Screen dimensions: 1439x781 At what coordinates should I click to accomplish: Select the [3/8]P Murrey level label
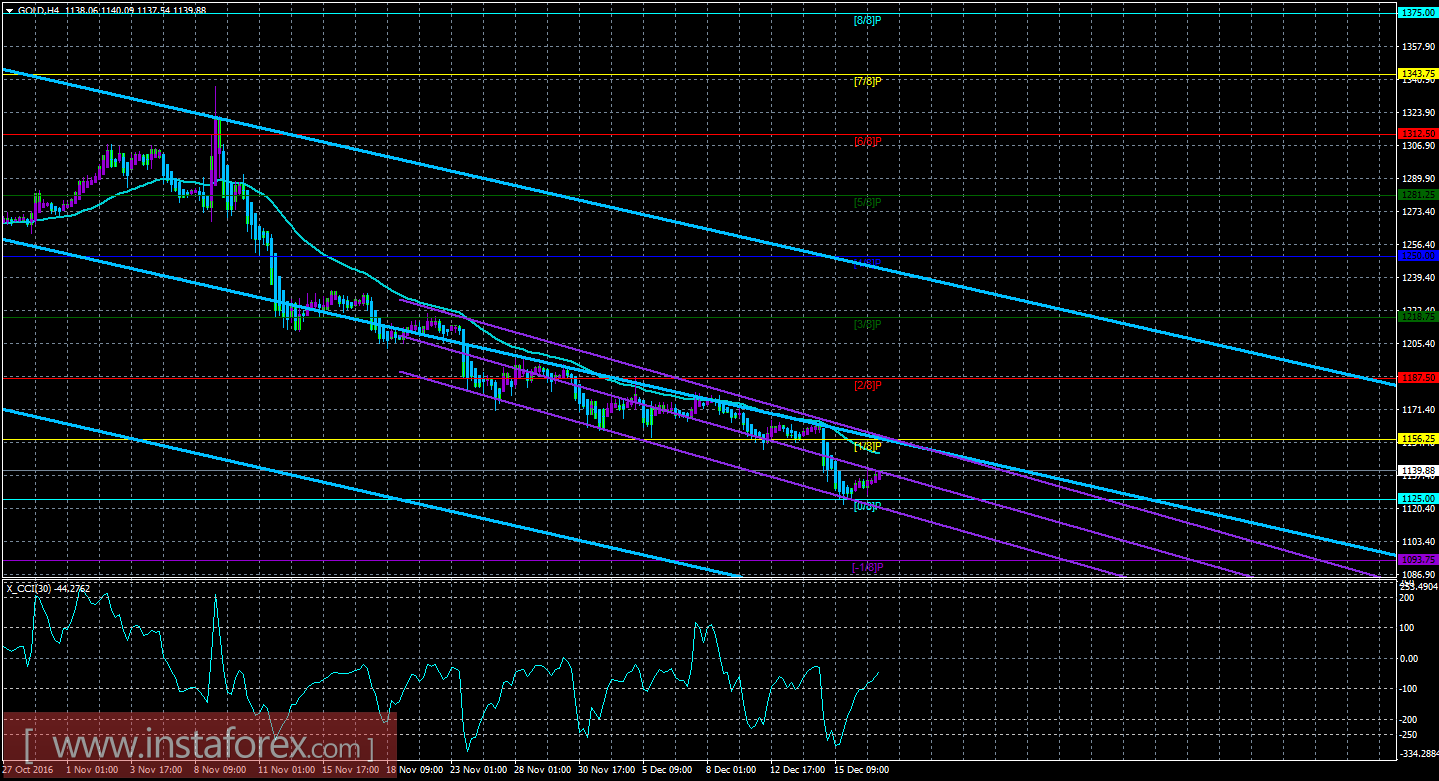[x=867, y=324]
